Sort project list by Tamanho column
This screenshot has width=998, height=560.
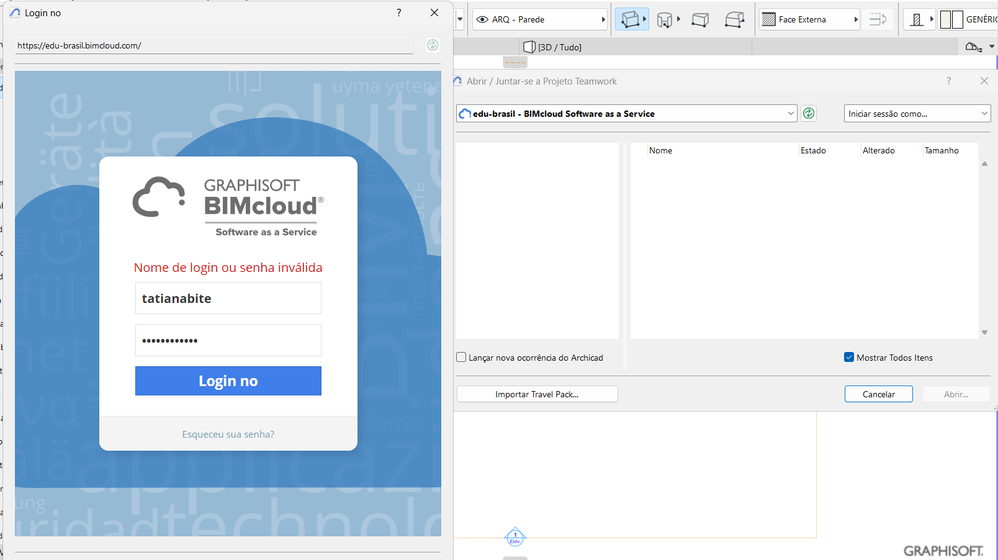click(x=941, y=151)
